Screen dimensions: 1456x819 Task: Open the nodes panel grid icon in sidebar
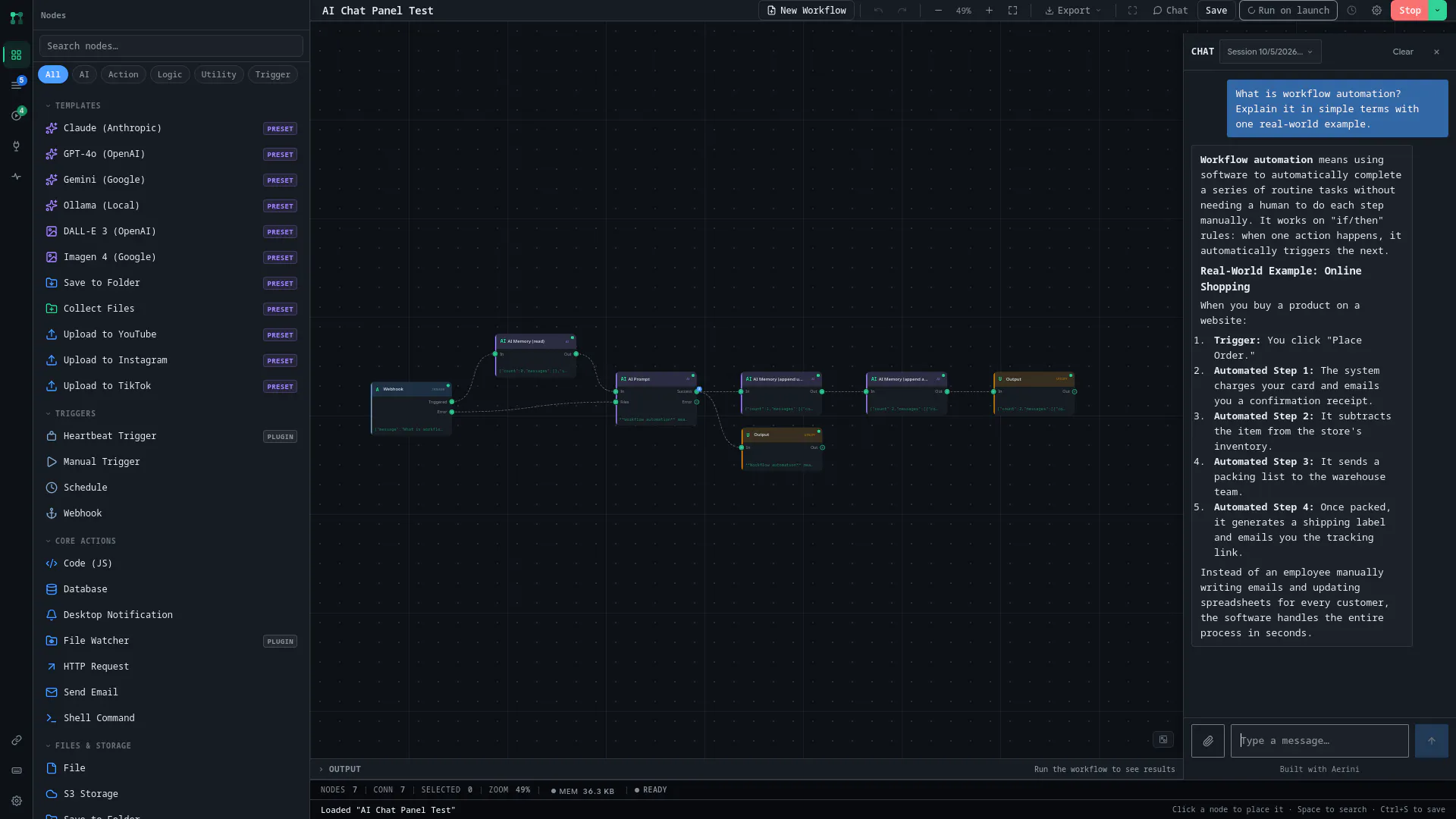[x=16, y=55]
